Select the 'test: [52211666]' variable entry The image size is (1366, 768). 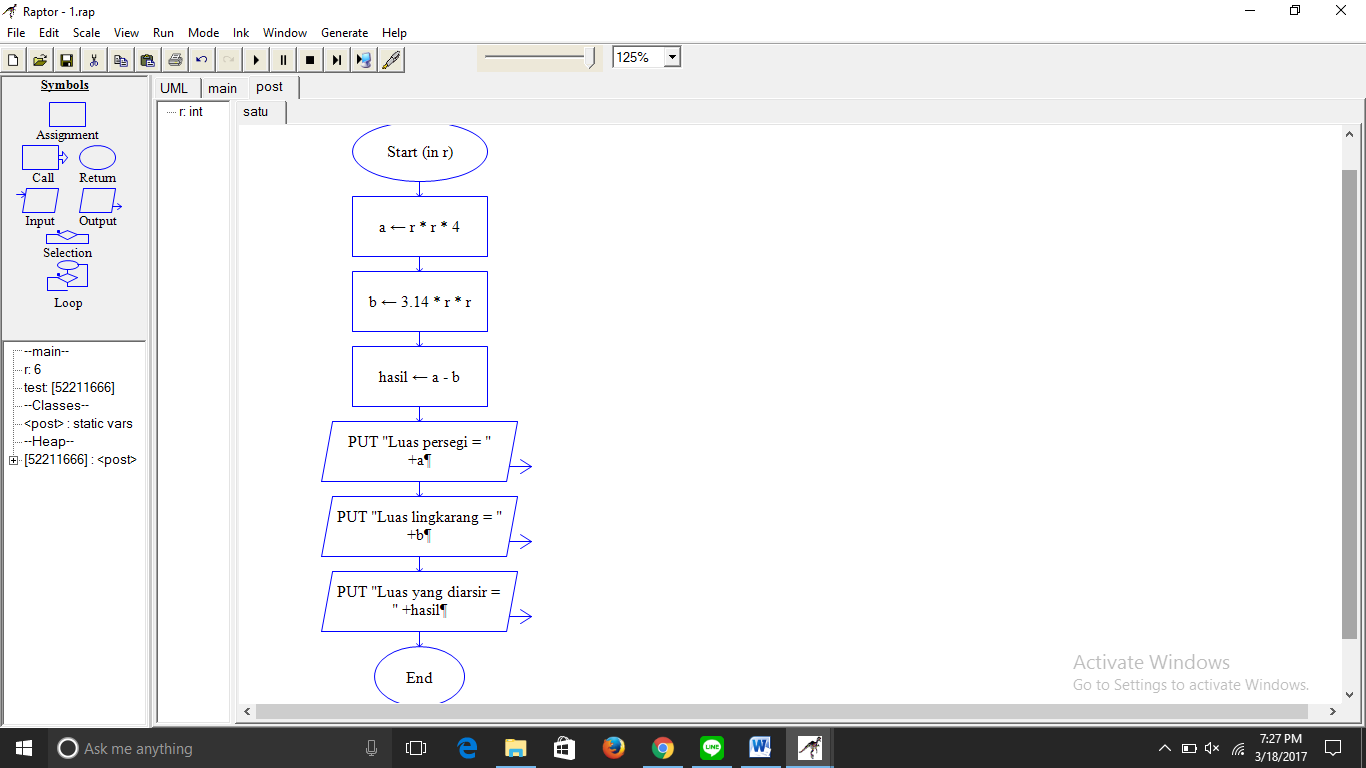click(x=69, y=388)
